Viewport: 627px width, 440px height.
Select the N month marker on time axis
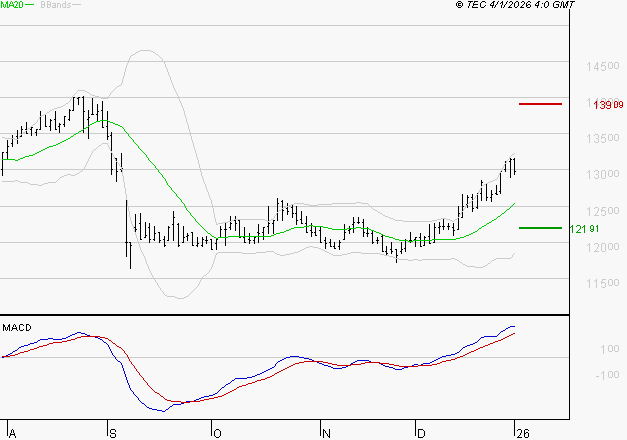(324, 433)
